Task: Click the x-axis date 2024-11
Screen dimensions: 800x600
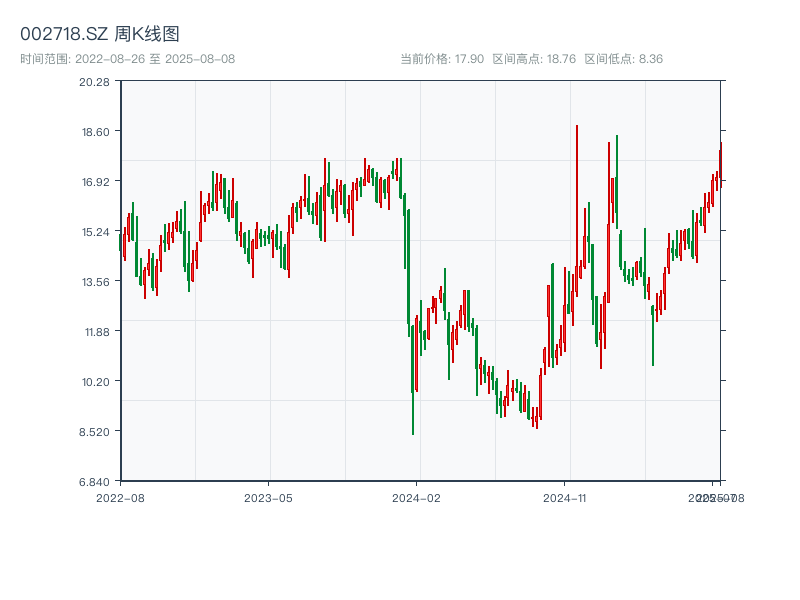Action: click(x=564, y=498)
